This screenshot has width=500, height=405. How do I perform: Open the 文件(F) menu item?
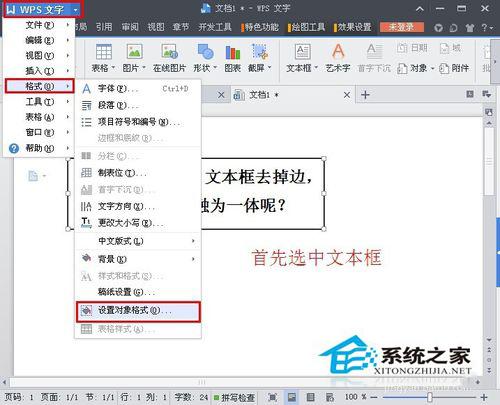(x=39, y=25)
